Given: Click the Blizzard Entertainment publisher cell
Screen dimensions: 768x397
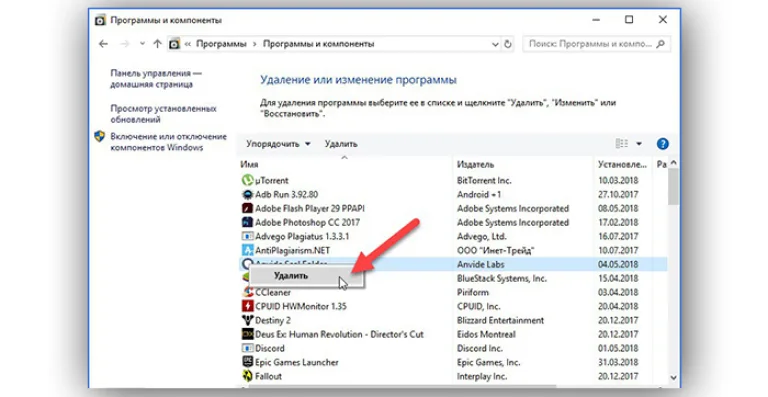Looking at the screenshot, I should coord(500,321).
